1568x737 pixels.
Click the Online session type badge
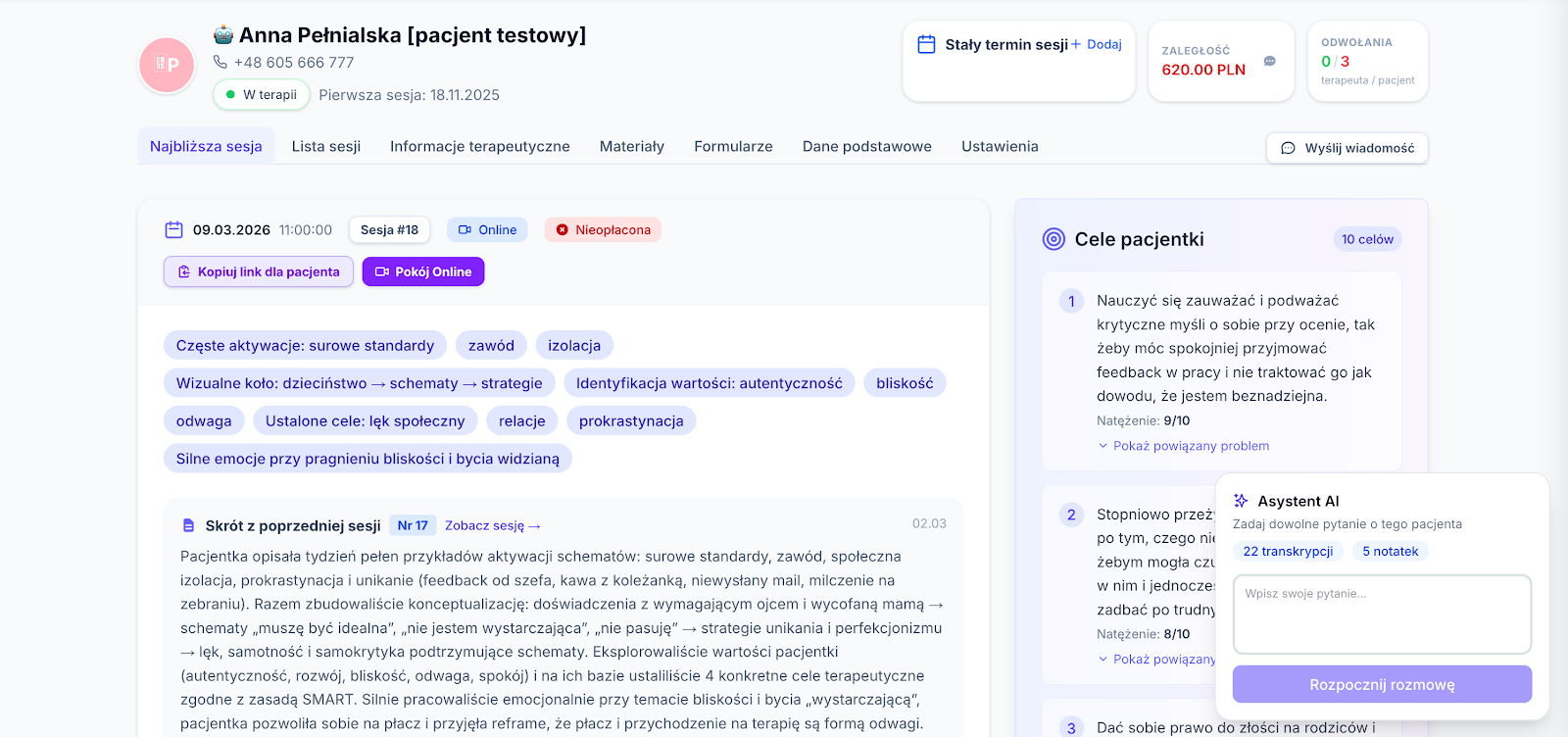point(487,230)
